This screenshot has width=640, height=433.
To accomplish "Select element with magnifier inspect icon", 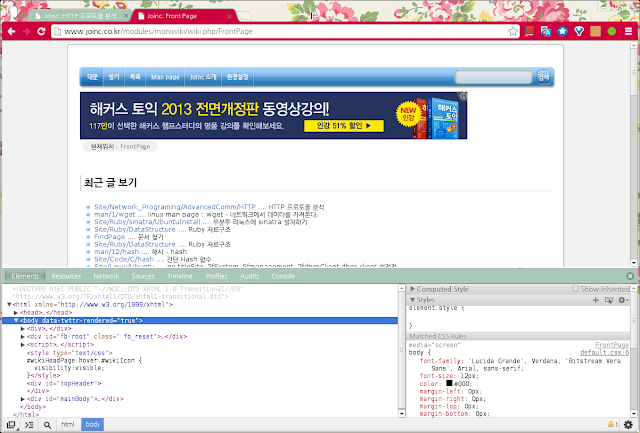I will pyautogui.click(x=47, y=425).
